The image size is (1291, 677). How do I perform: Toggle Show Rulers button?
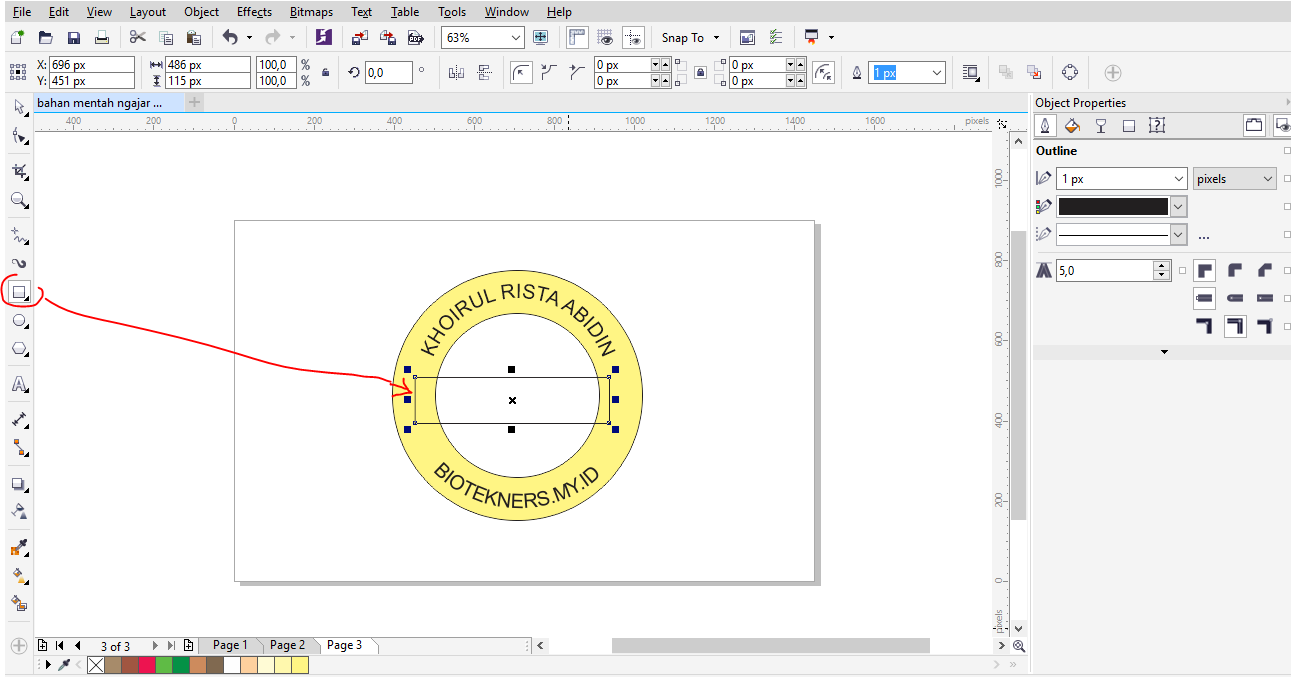(577, 37)
